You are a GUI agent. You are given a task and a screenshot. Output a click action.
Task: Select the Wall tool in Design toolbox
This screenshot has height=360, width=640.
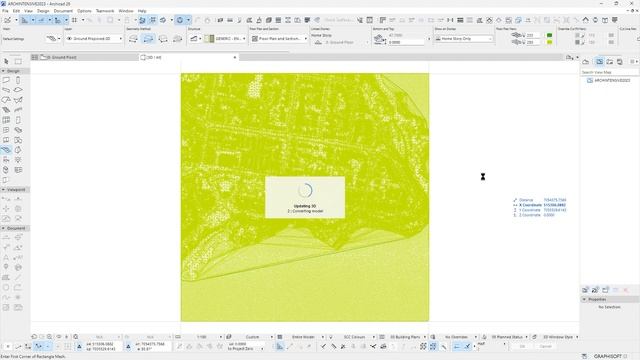[x=6, y=80]
